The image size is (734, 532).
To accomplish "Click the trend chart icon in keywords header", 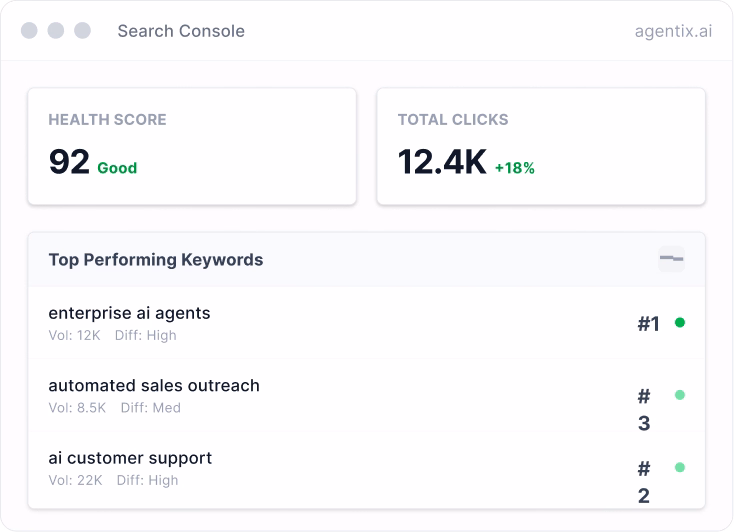I will 672,259.
